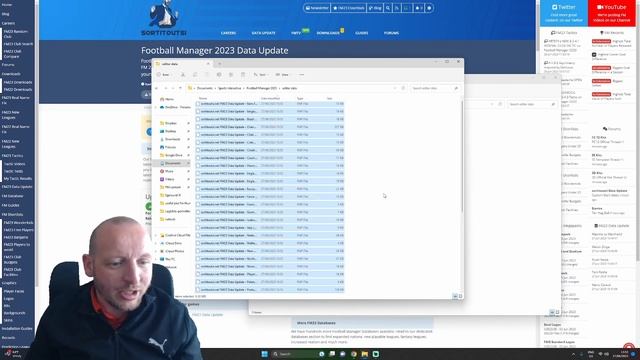Open the See more (...) menu in Explorer
Screen dimensions: 640x360
pyautogui.click(x=302, y=75)
